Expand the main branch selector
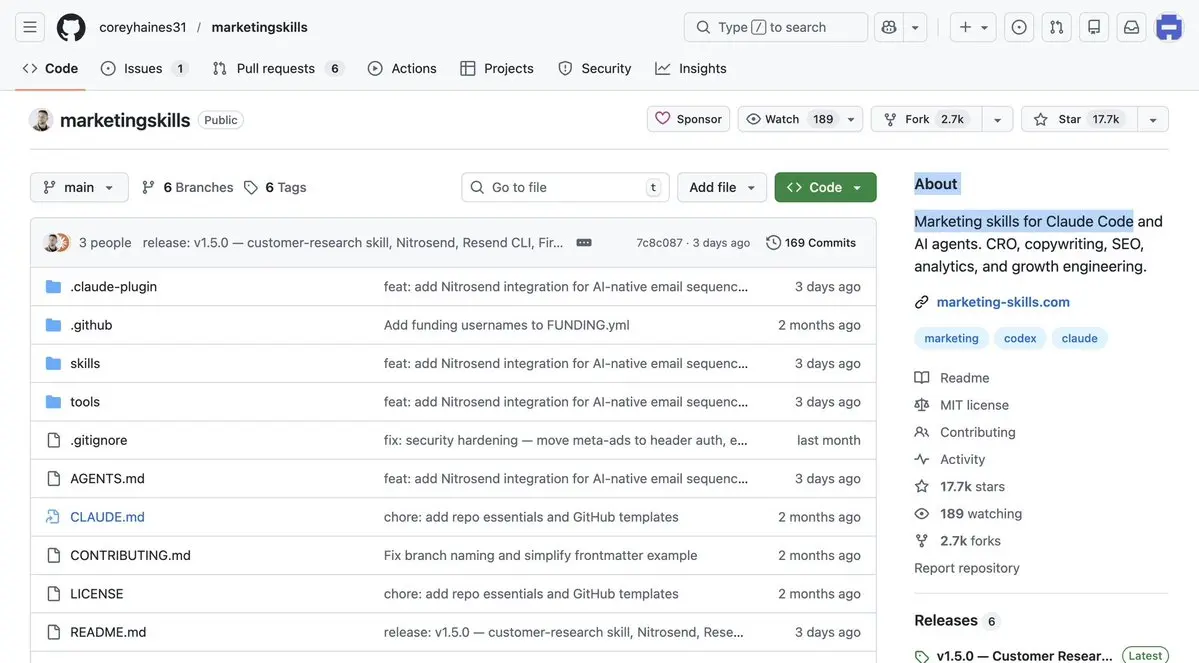 tap(79, 187)
